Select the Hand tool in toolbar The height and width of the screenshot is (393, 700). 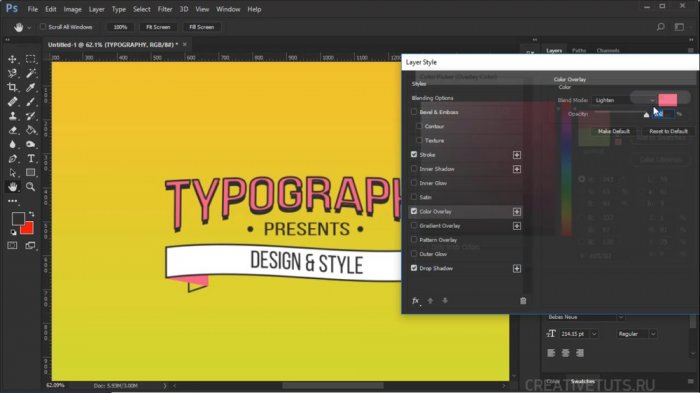click(x=12, y=187)
